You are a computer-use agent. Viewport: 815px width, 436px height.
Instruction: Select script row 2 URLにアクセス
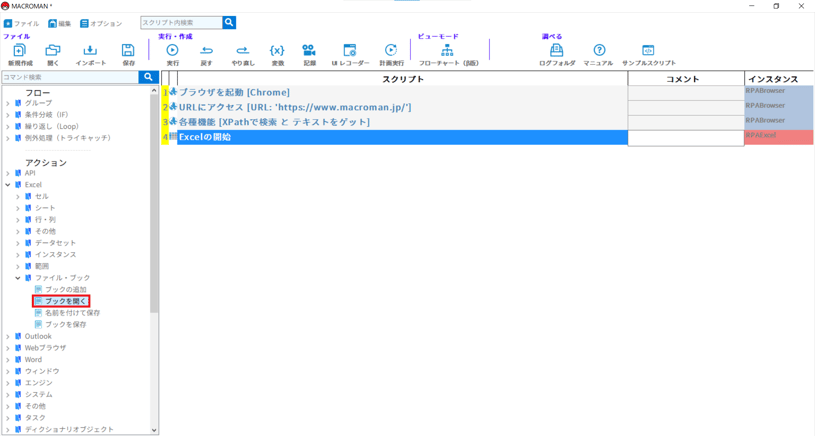pyautogui.click(x=295, y=107)
